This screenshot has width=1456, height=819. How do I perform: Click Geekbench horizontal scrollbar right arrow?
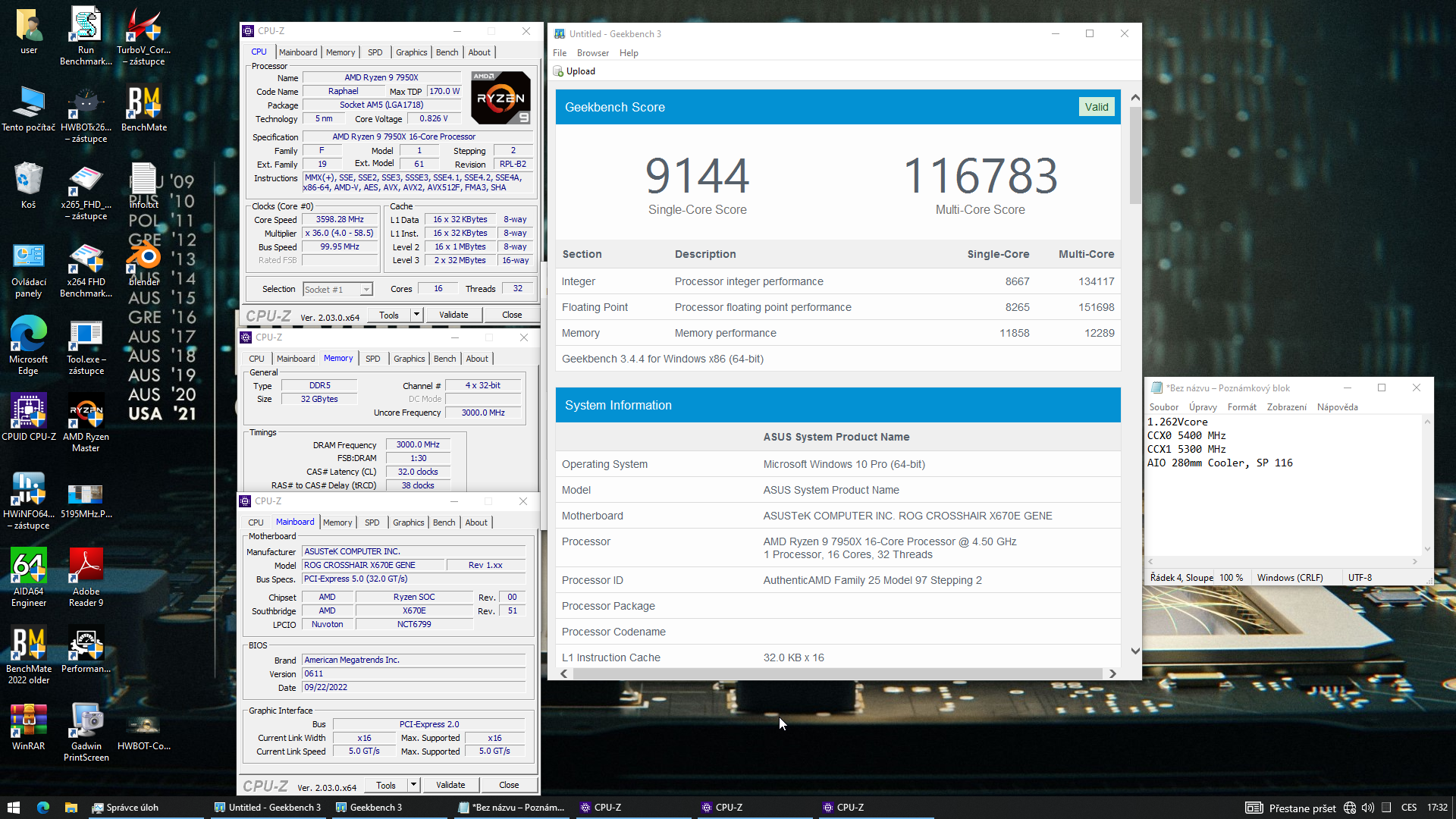click(x=1112, y=673)
